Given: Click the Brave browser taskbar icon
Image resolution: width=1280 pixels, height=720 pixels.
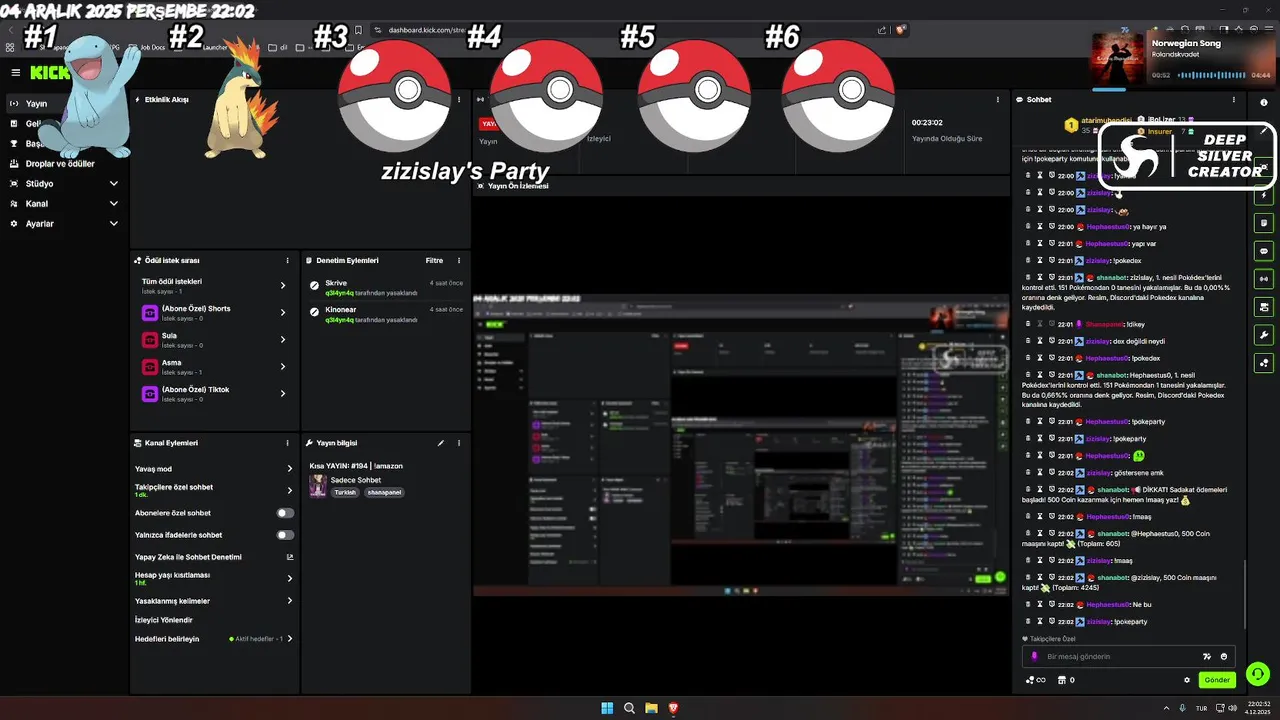Looking at the screenshot, I should tap(673, 708).
